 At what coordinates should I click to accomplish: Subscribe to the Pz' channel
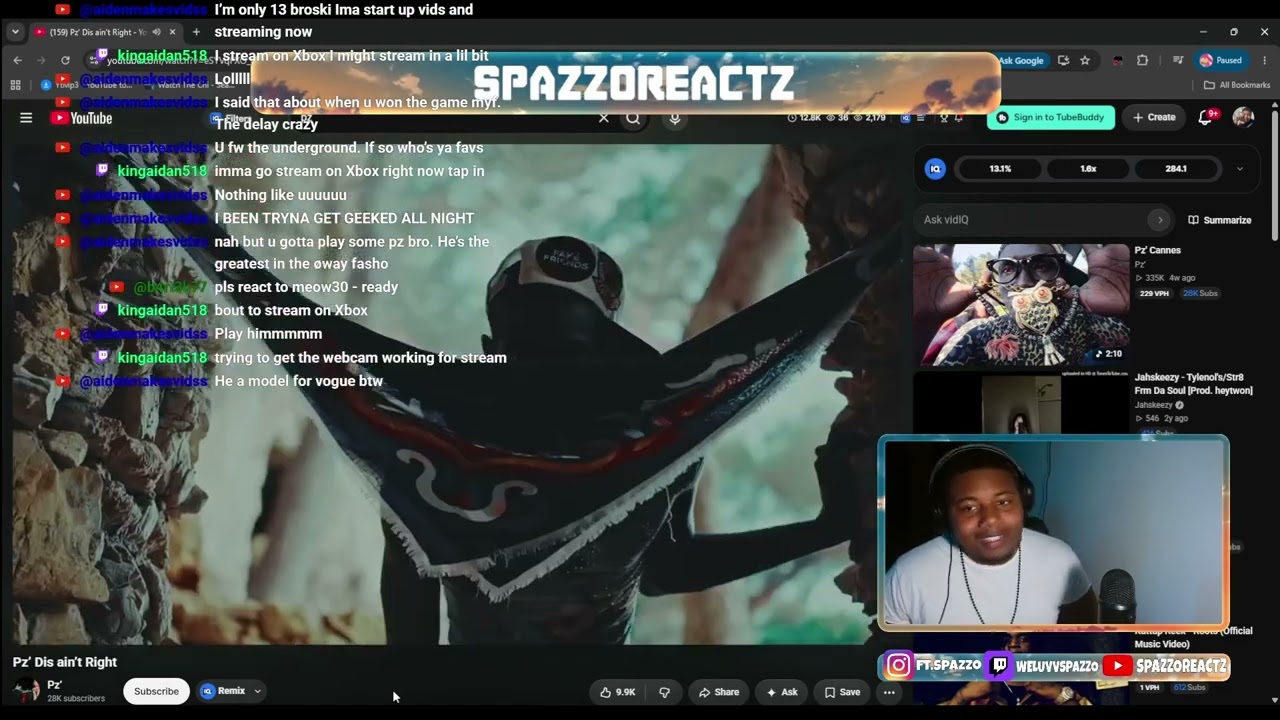pos(156,691)
